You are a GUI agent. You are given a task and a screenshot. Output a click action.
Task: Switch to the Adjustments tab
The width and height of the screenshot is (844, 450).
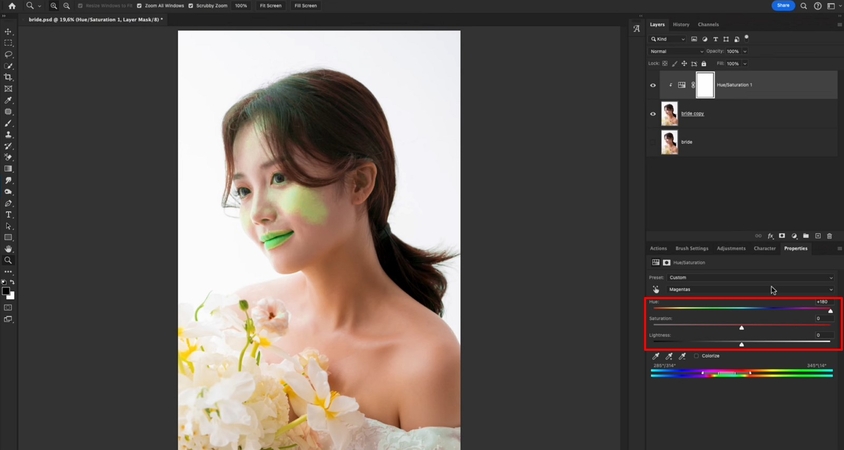(731, 248)
